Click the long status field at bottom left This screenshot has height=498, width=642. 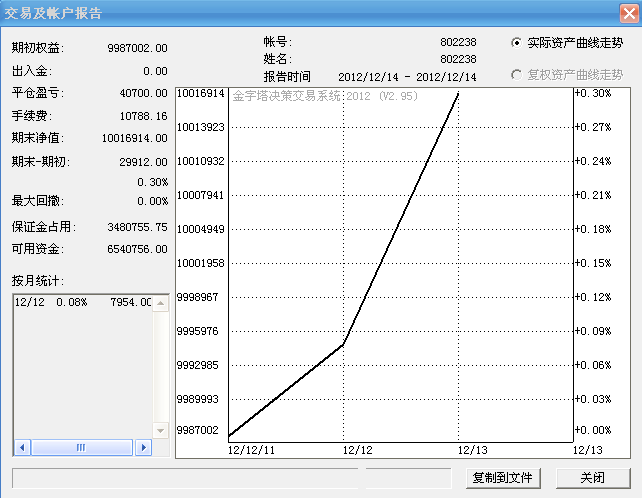(x=185, y=478)
